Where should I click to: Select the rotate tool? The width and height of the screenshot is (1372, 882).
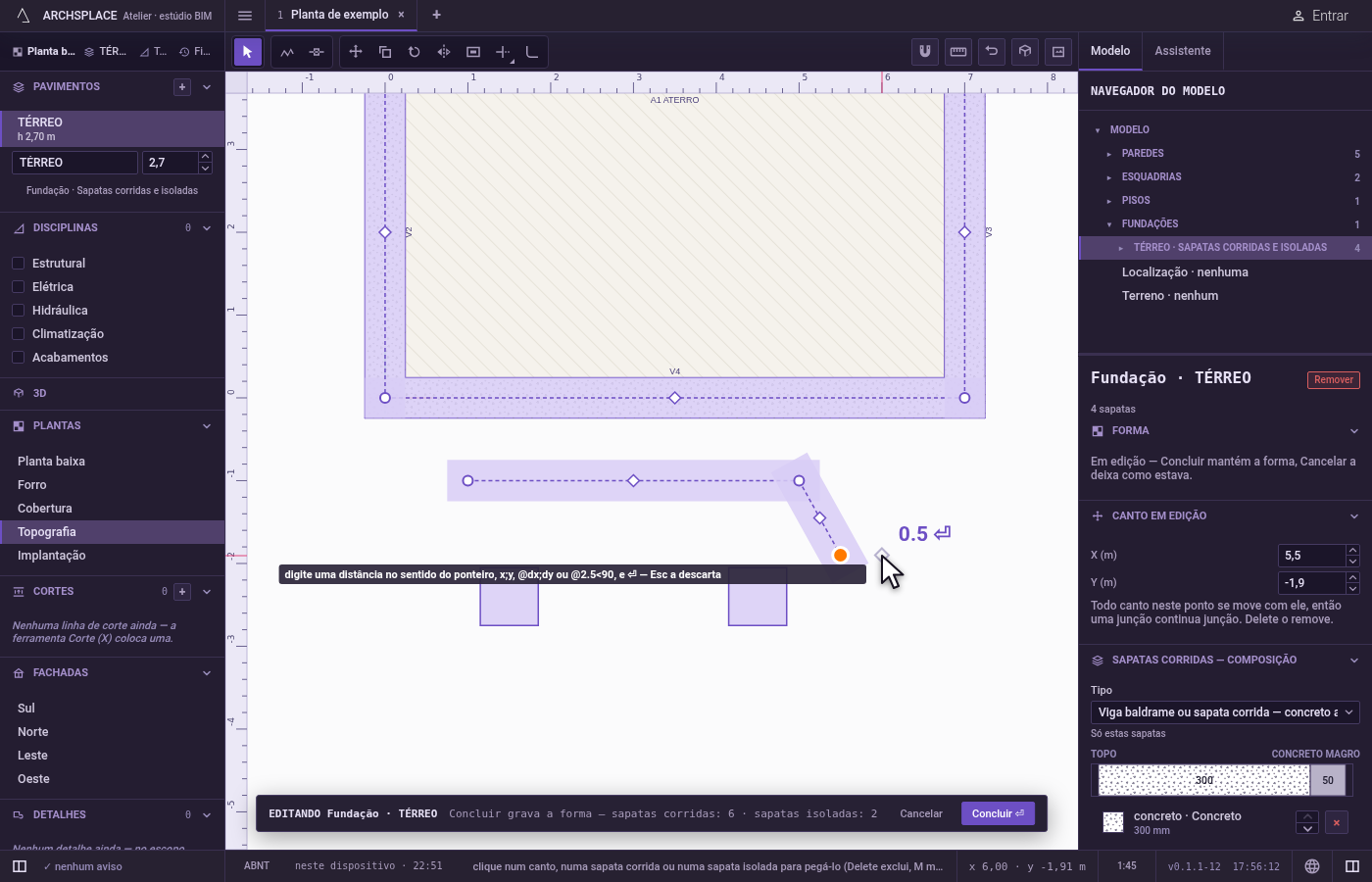pyautogui.click(x=415, y=52)
